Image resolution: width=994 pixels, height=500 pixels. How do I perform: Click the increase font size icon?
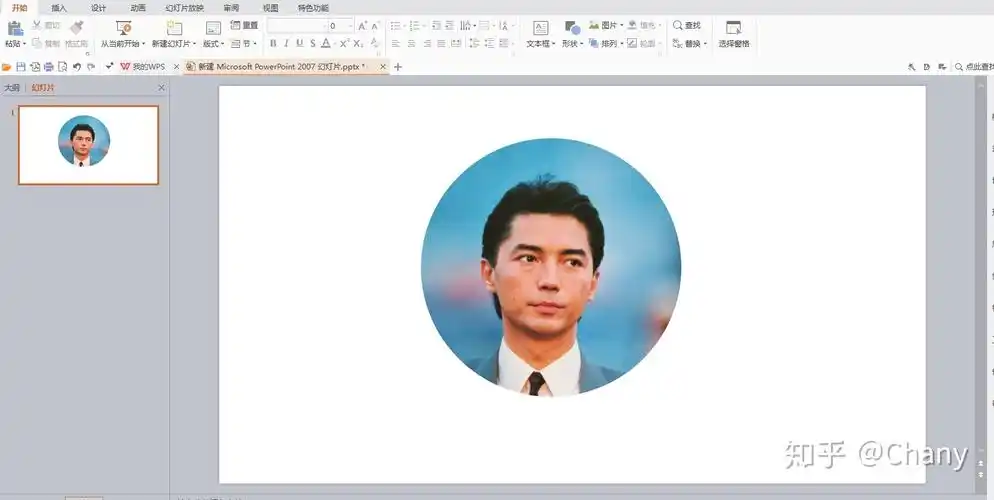pyautogui.click(x=362, y=25)
